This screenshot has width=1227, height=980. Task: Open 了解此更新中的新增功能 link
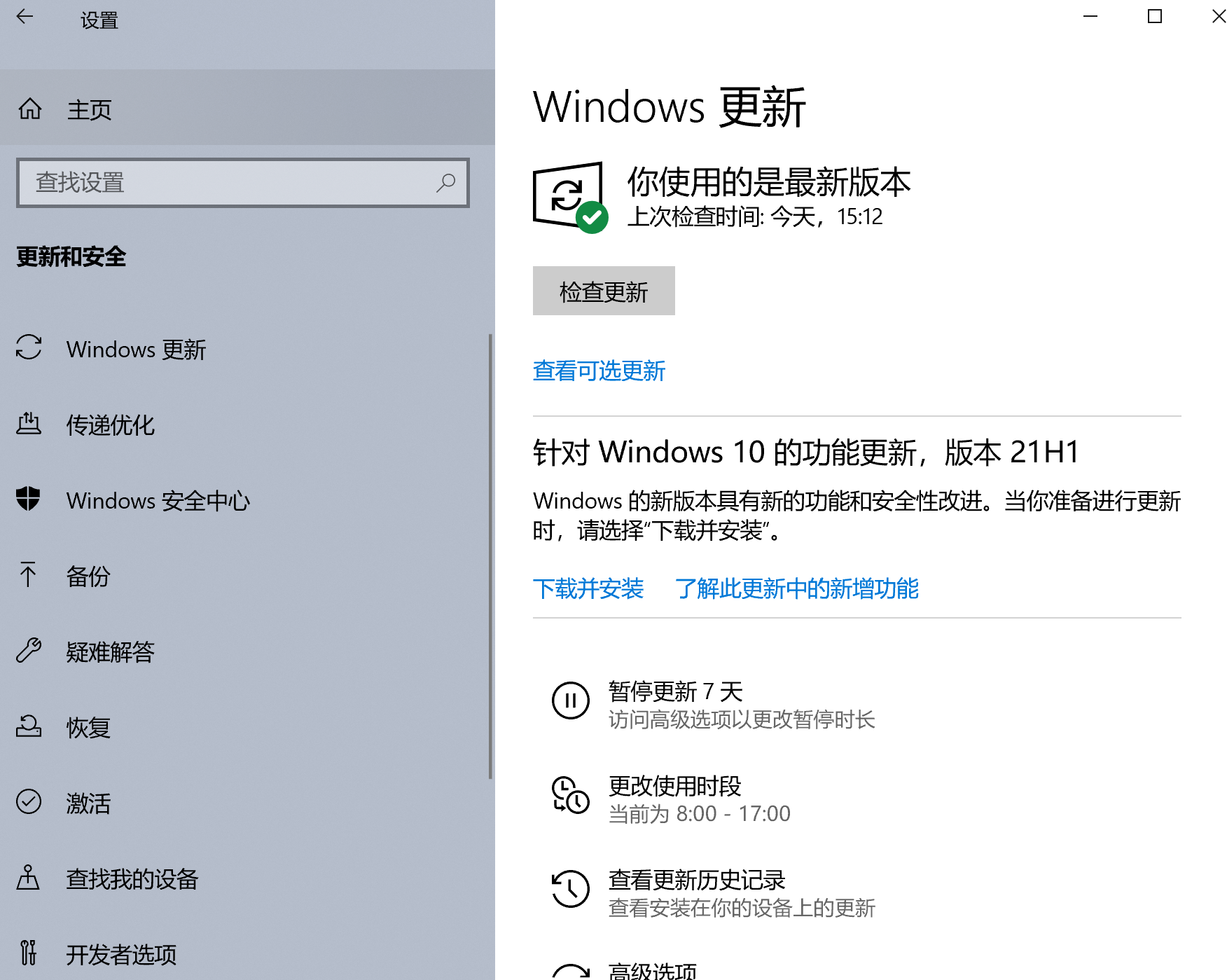tap(797, 588)
